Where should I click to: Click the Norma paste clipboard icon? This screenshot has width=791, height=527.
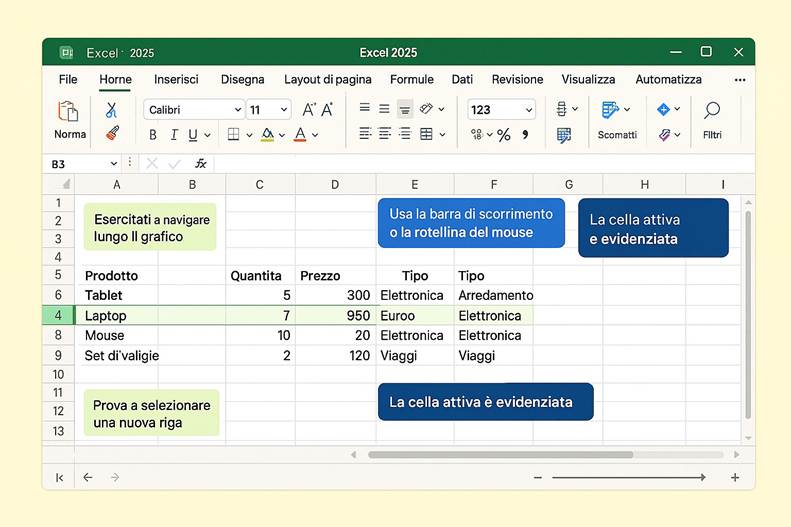point(68,111)
